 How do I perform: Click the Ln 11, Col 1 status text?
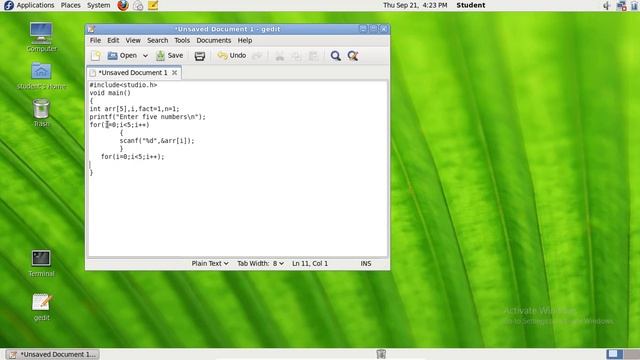(310, 264)
